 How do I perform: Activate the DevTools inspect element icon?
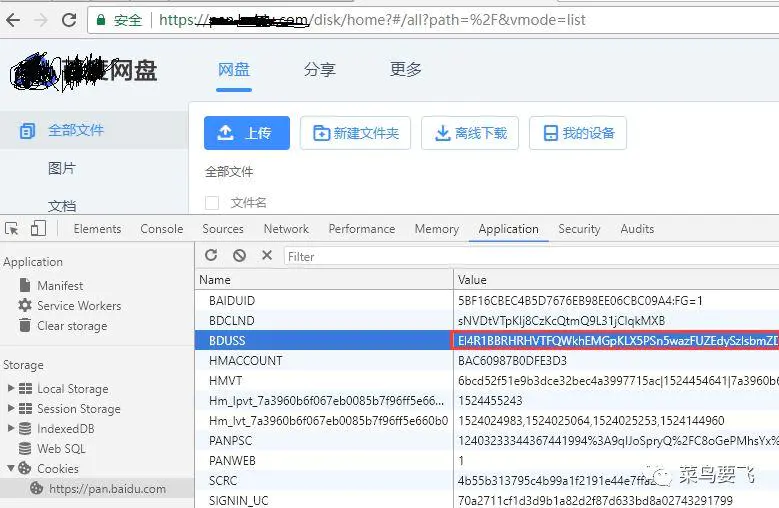coord(12,229)
